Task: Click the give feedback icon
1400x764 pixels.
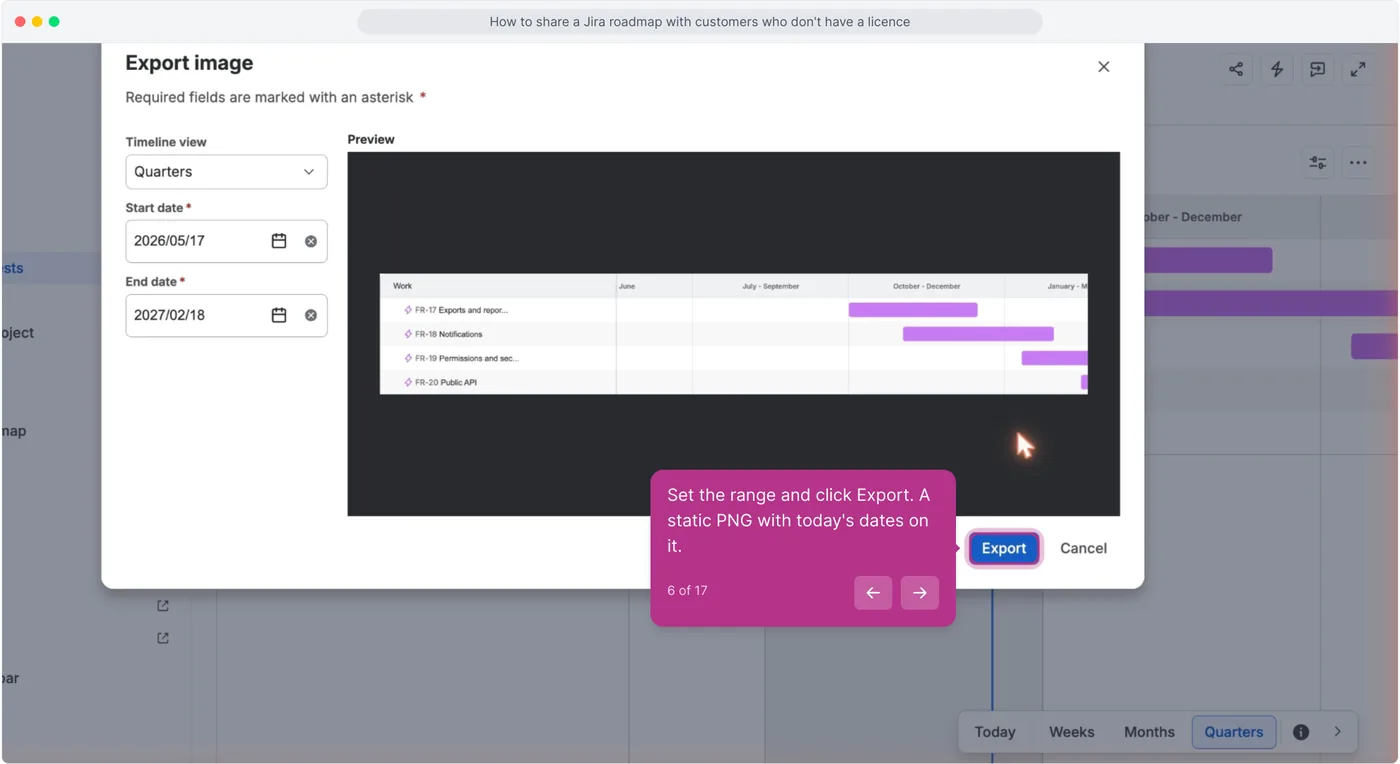Action: coord(1318,69)
